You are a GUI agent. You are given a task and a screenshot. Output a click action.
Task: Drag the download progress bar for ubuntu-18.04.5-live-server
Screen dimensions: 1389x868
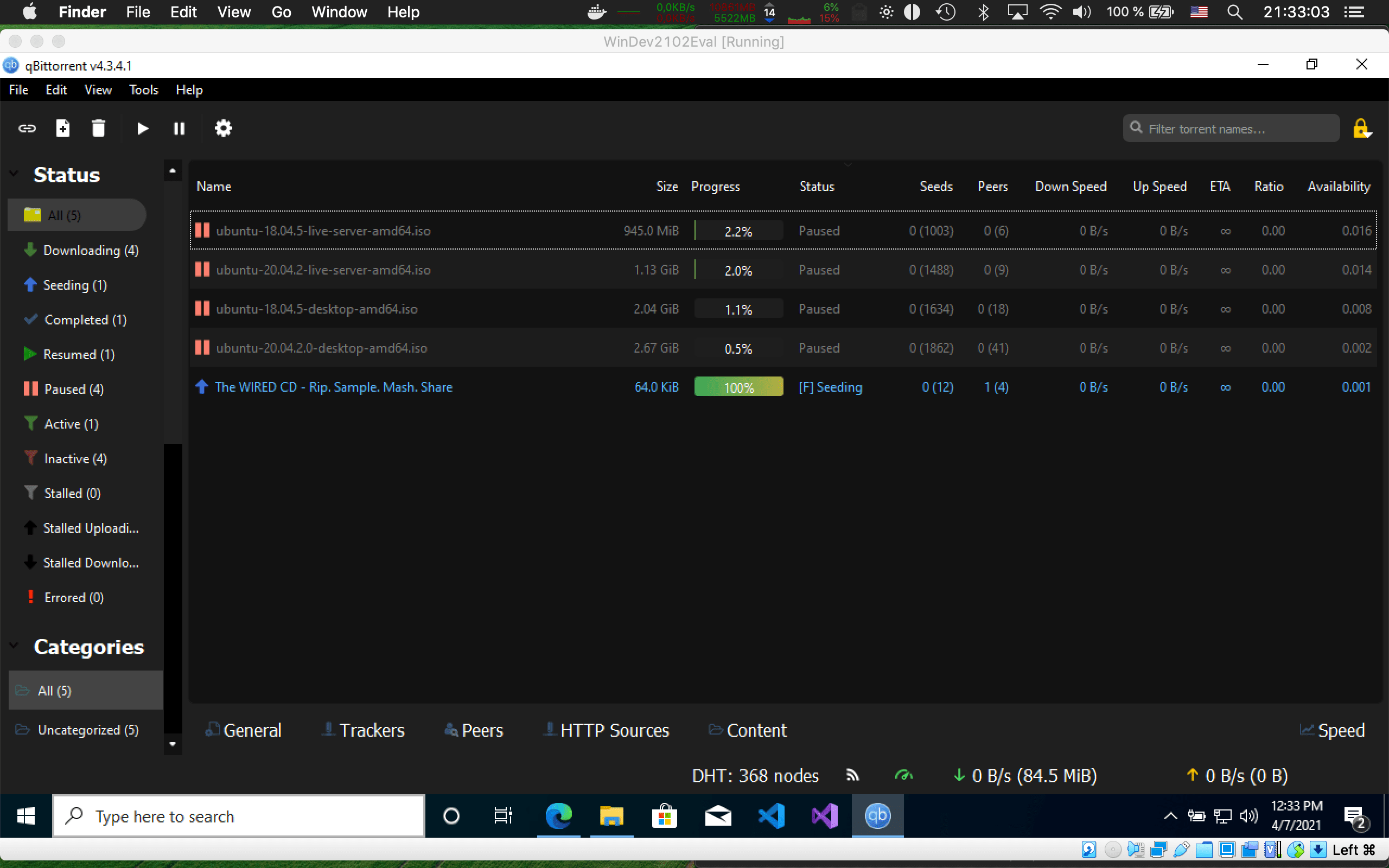(737, 231)
